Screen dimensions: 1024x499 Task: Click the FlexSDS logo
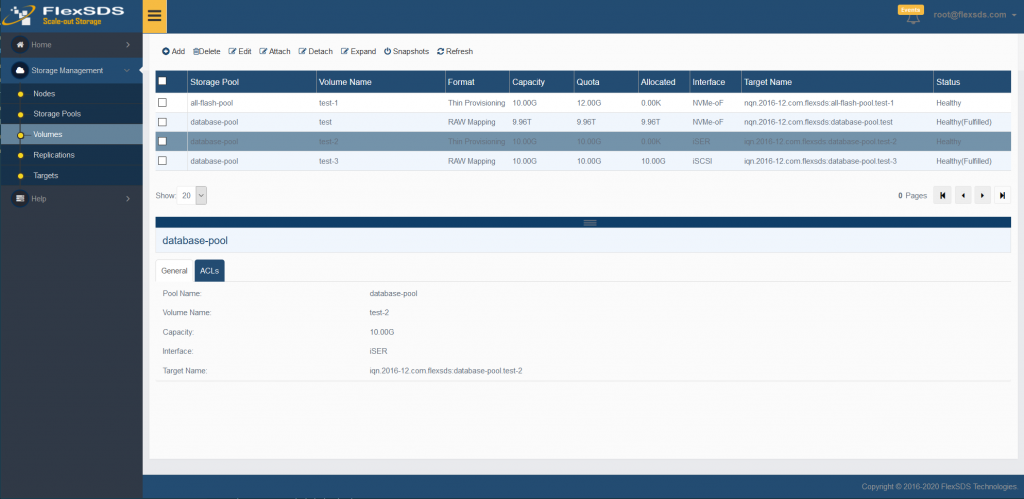tap(65, 15)
